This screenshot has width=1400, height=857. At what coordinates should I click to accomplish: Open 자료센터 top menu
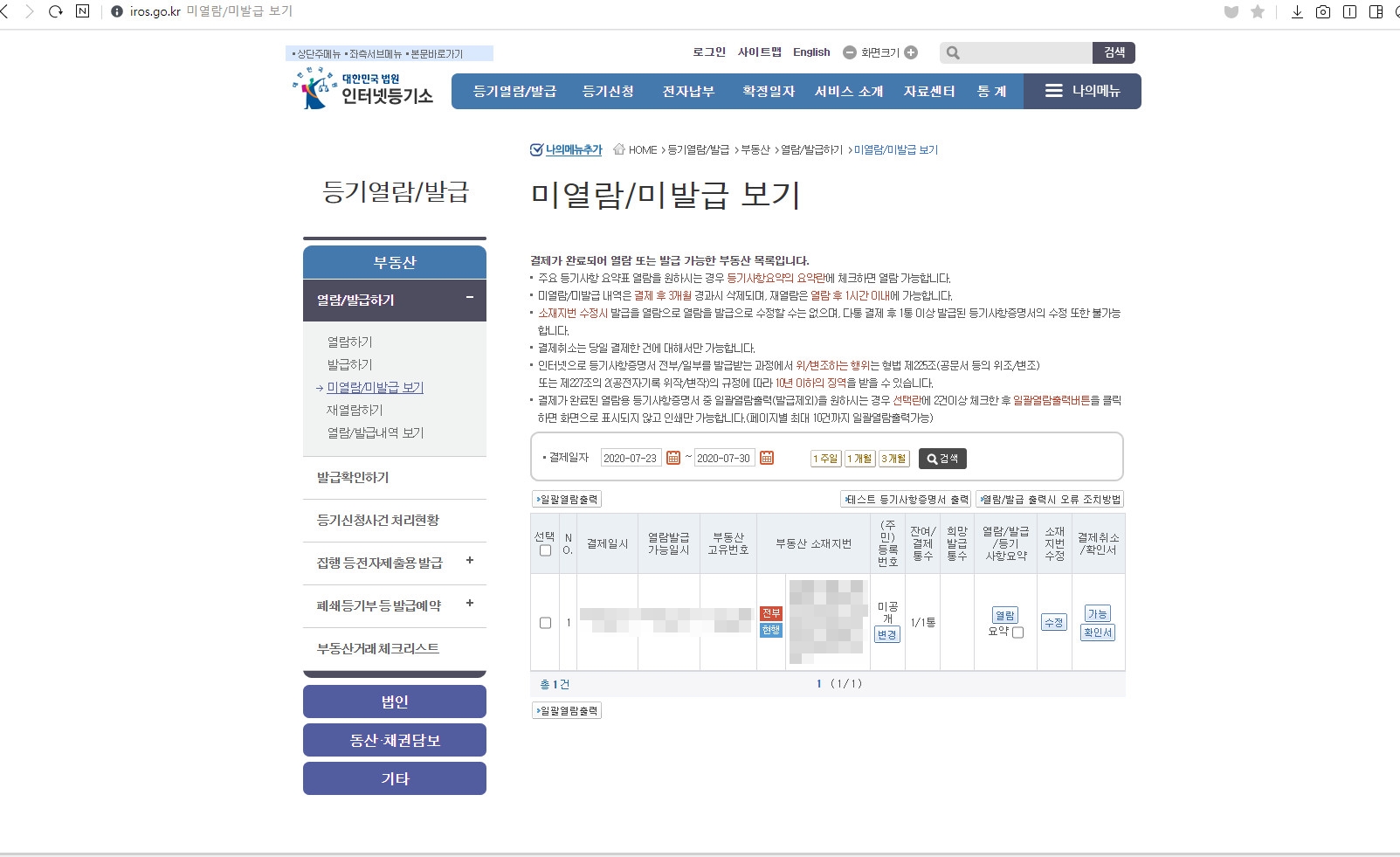929,91
